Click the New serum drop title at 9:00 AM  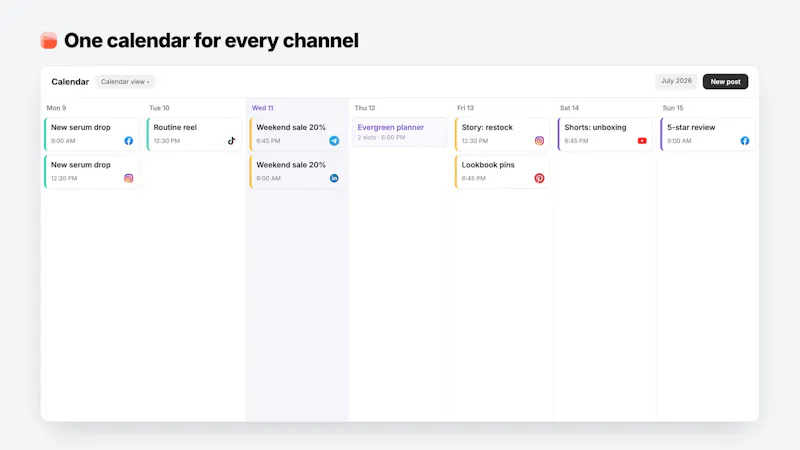(81, 128)
